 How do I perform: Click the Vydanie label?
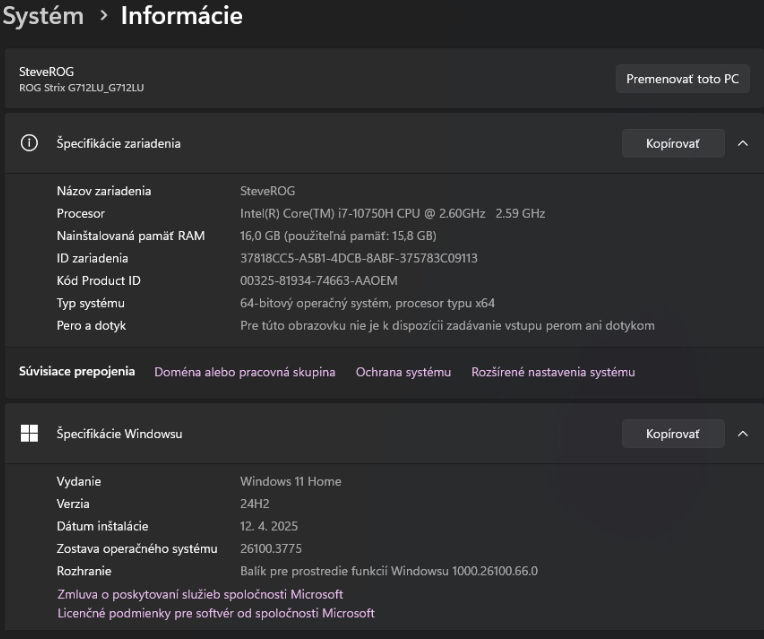point(79,481)
